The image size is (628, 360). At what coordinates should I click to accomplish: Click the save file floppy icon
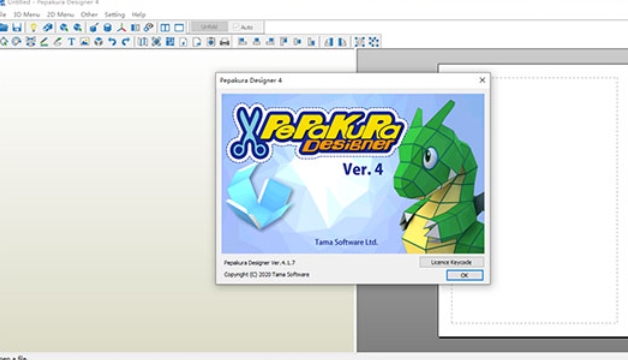(x=17, y=28)
